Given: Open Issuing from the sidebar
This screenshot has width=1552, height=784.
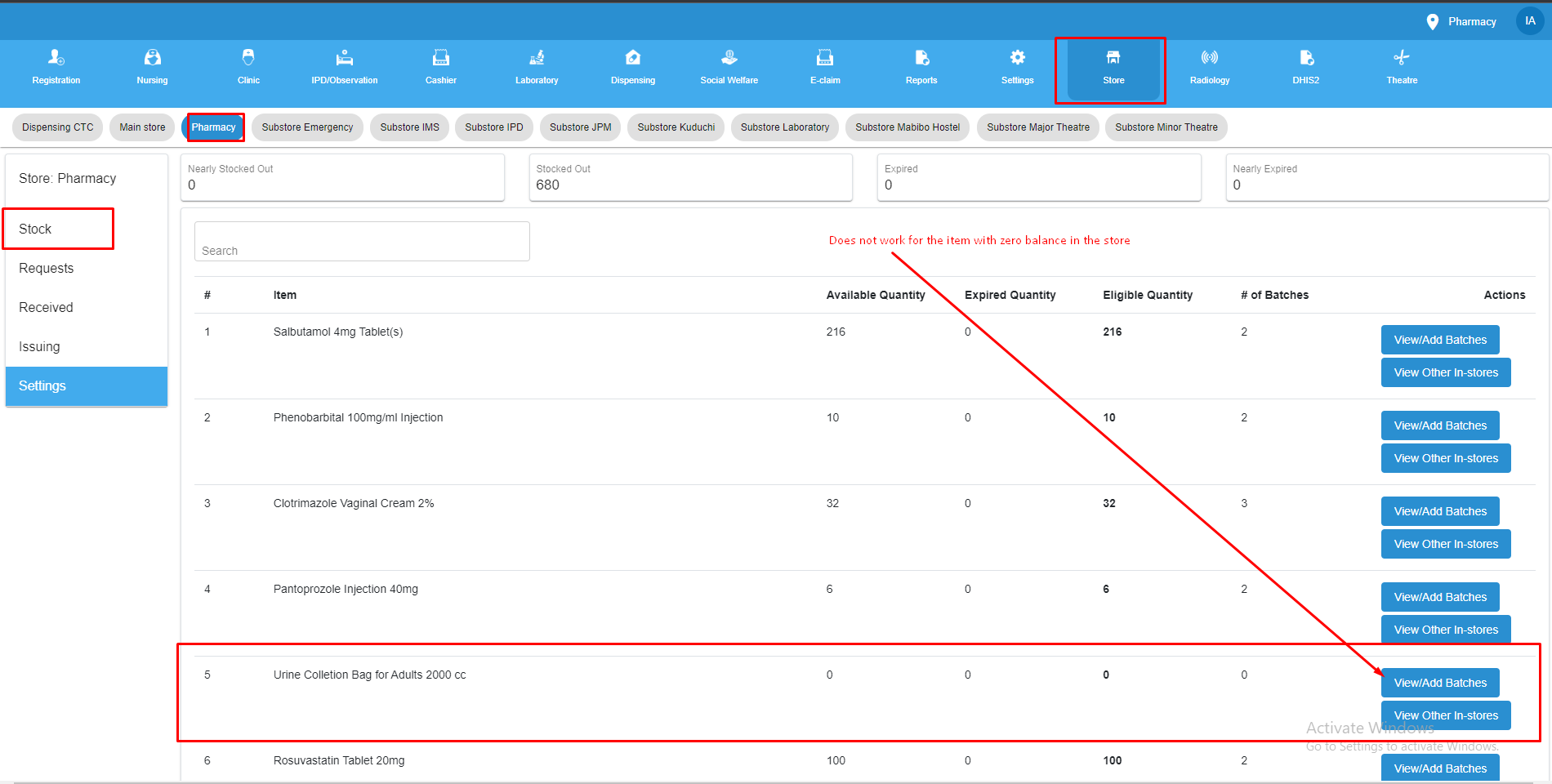Looking at the screenshot, I should tap(38, 346).
